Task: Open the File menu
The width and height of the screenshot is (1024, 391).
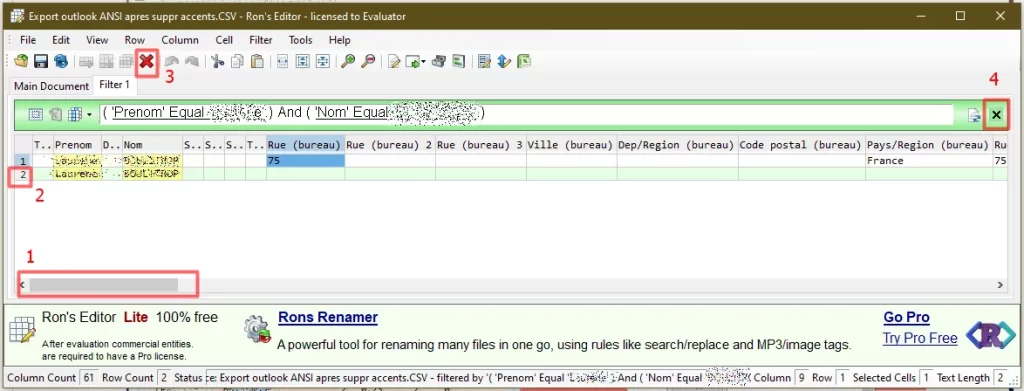Action: pos(28,40)
